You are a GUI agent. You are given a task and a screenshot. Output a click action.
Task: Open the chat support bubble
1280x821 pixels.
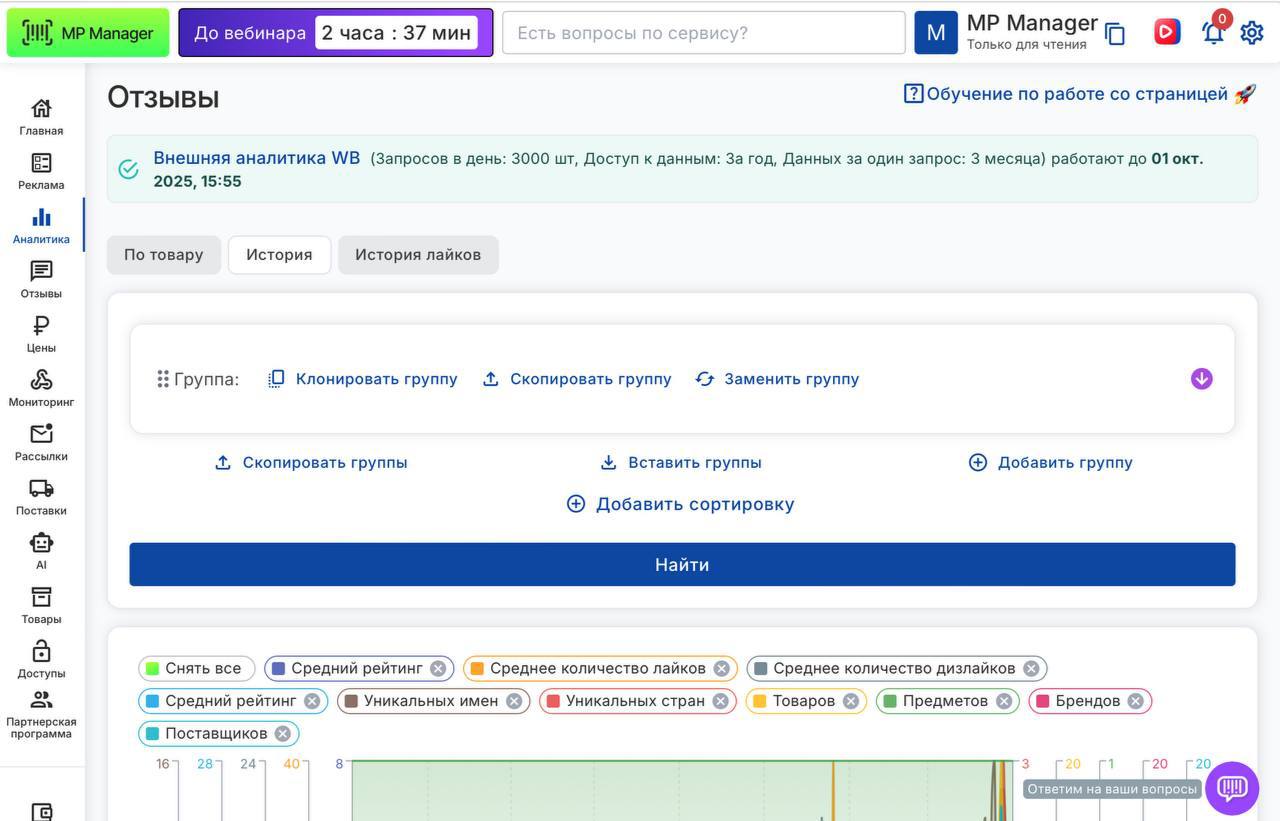point(1232,788)
